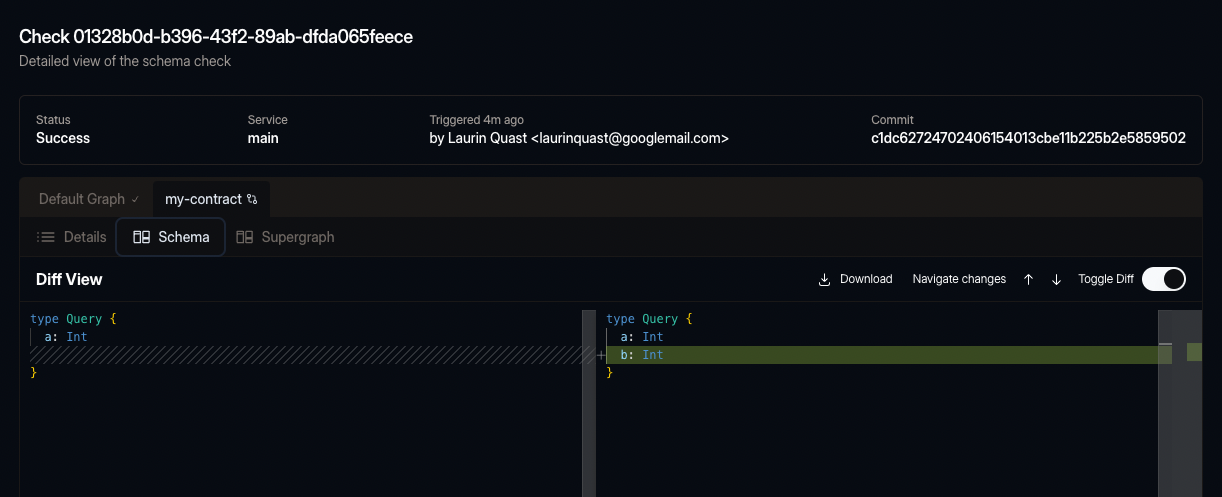Viewport: 1222px width, 497px height.
Task: Click the download icon beside Download
Action: pyautogui.click(x=825, y=279)
